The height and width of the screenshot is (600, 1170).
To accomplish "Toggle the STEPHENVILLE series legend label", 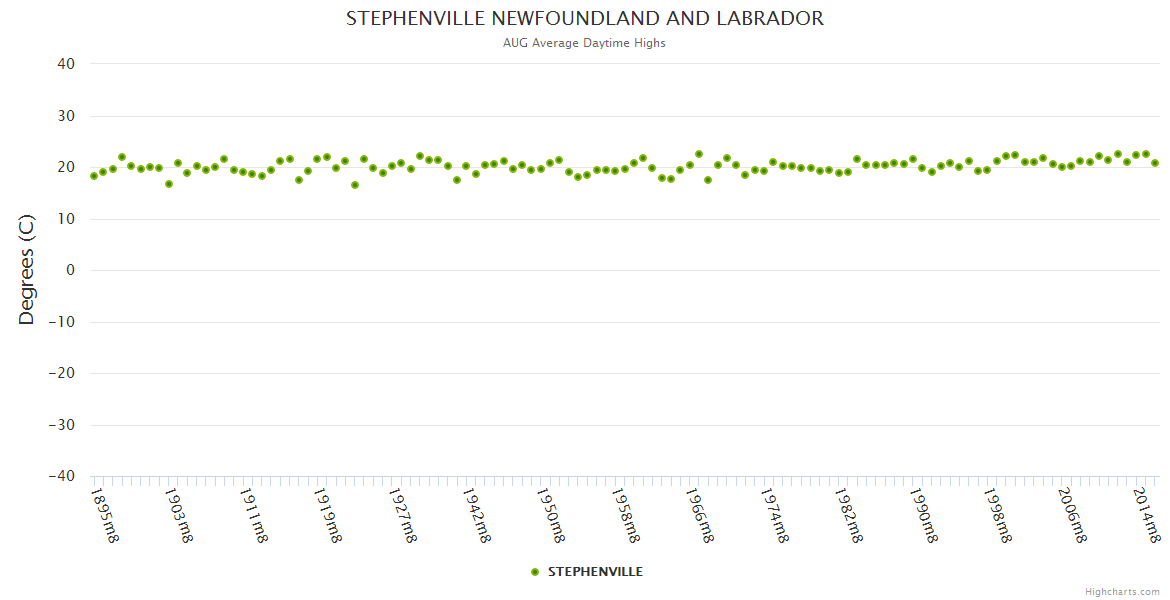I will coord(595,572).
